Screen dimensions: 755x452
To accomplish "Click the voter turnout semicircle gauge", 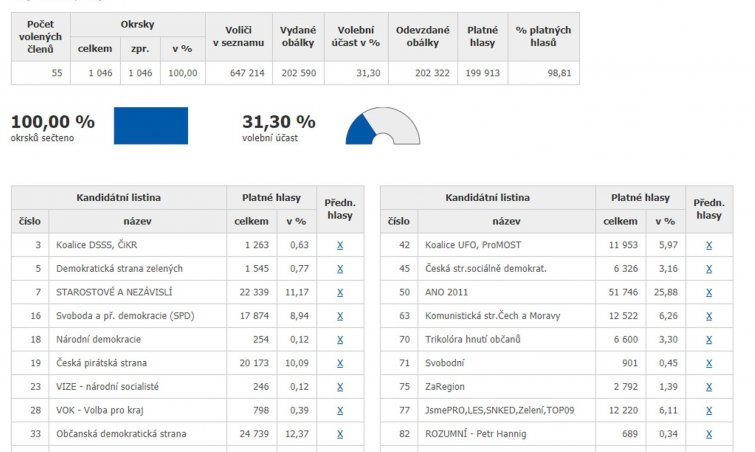I will (382, 128).
